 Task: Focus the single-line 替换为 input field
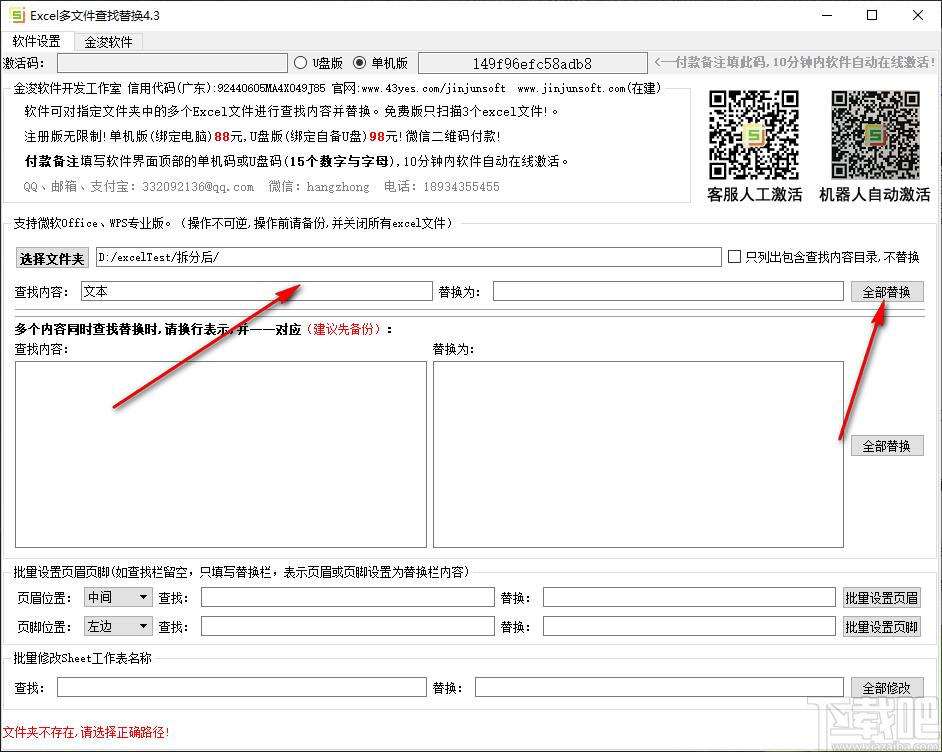pos(668,291)
